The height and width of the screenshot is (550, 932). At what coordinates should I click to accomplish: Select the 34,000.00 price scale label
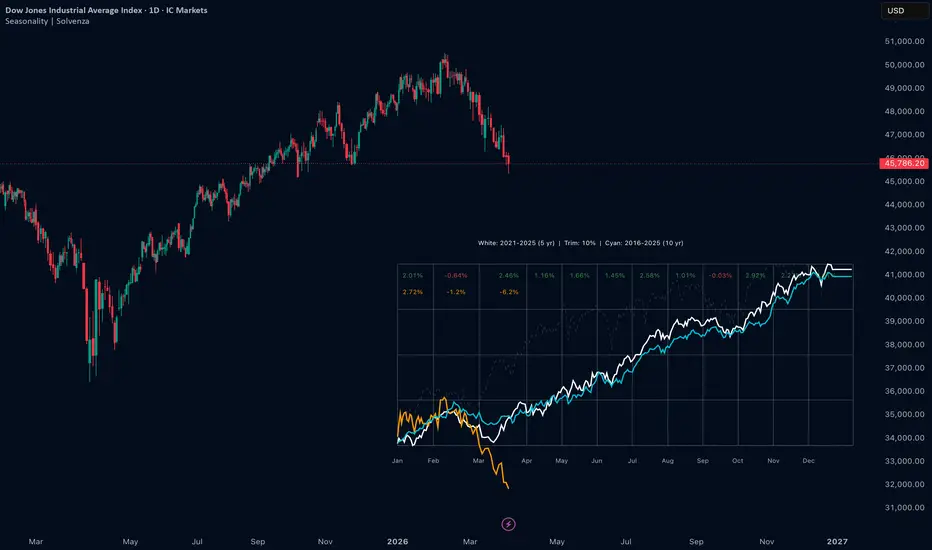click(905, 438)
